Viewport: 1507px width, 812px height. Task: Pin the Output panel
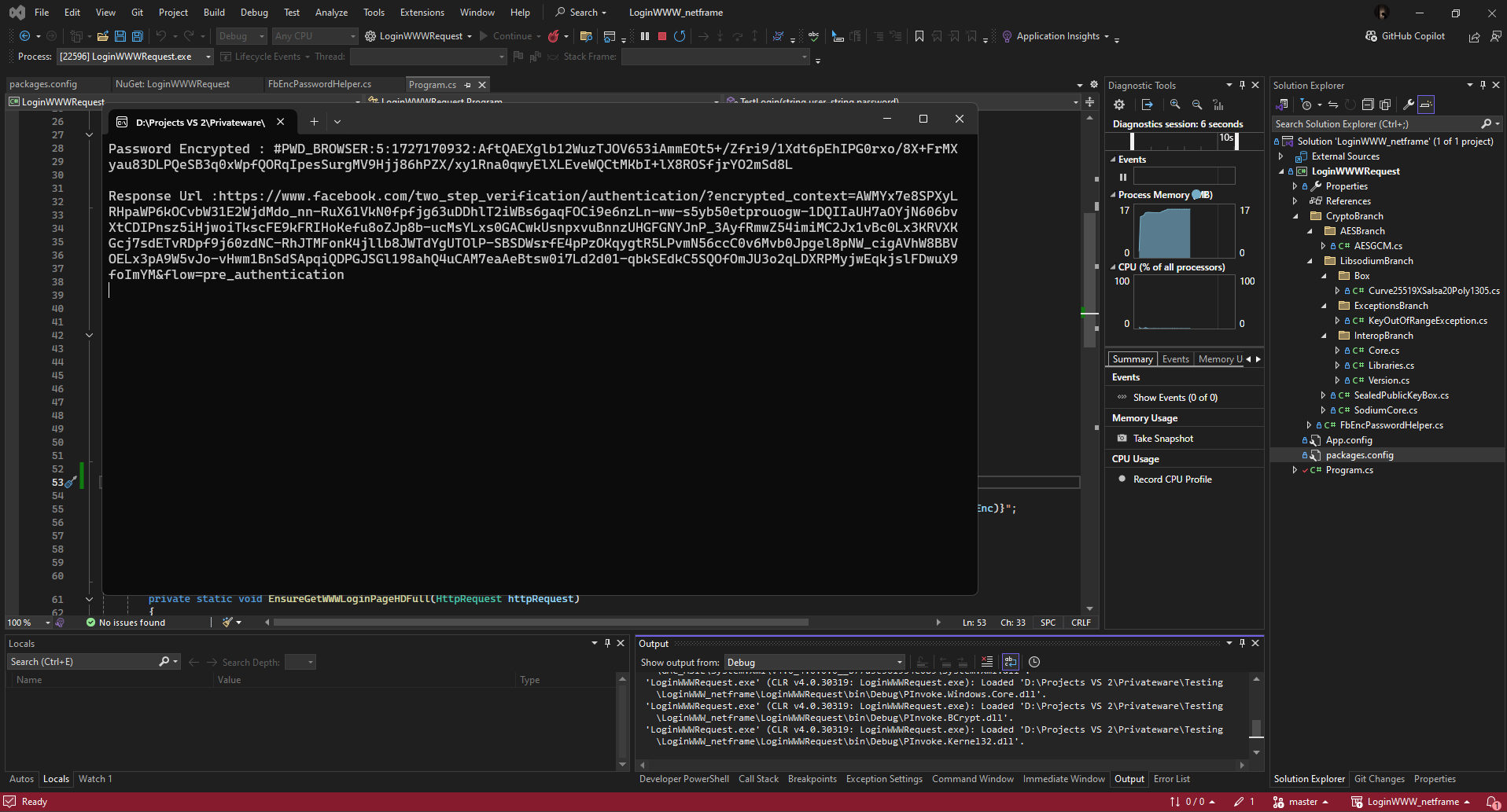click(x=1242, y=643)
